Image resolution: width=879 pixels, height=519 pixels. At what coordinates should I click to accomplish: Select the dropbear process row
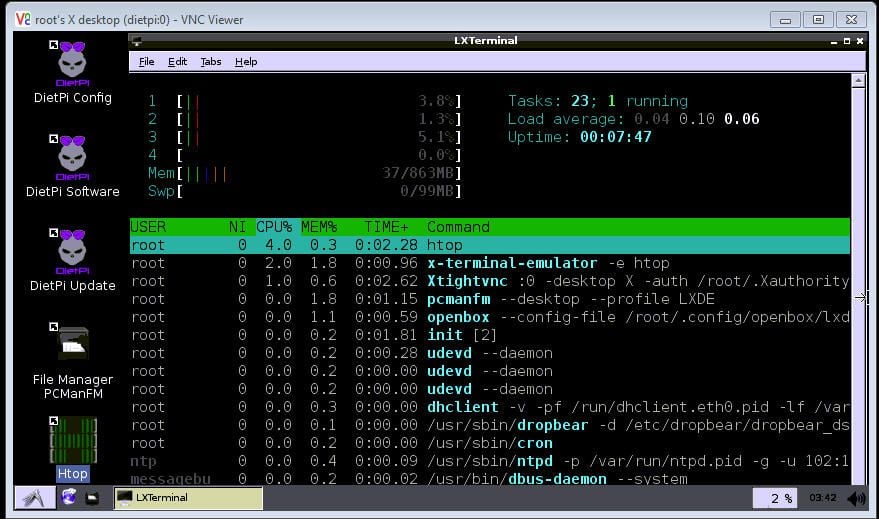coord(490,425)
